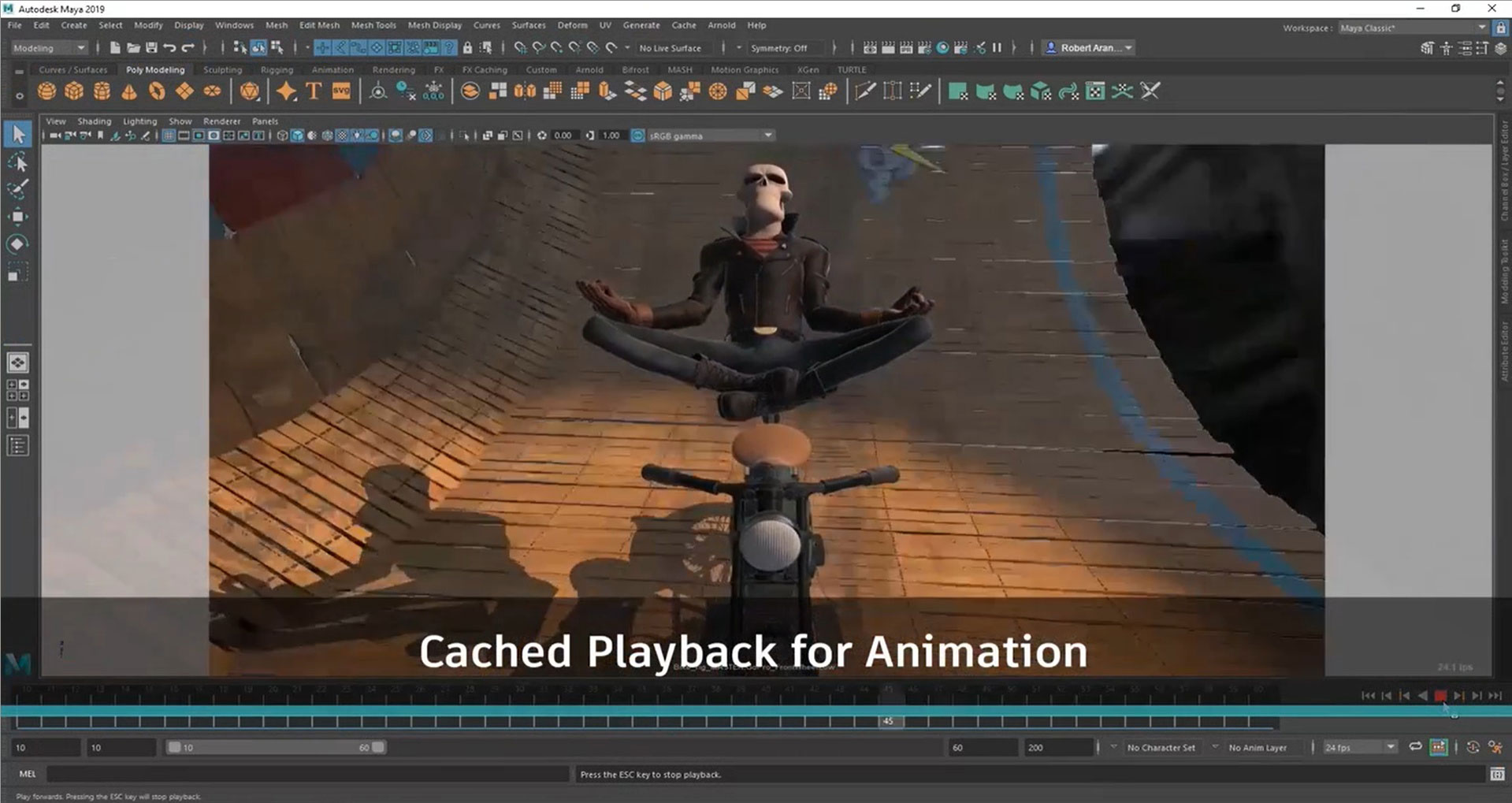Image resolution: width=1512 pixels, height=803 pixels.
Task: Select the Rotate tool in the toolbox
Action: (17, 244)
